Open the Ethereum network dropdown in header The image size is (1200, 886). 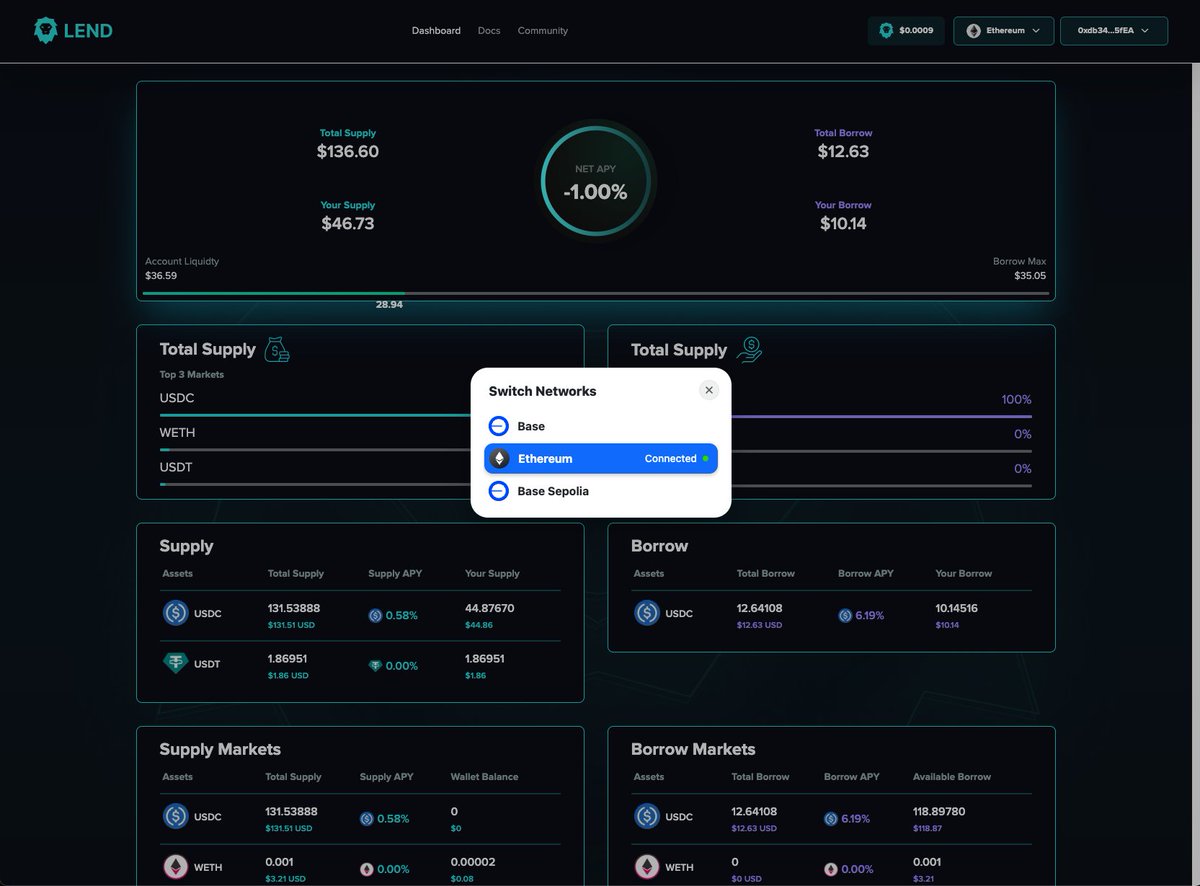pyautogui.click(x=1004, y=31)
